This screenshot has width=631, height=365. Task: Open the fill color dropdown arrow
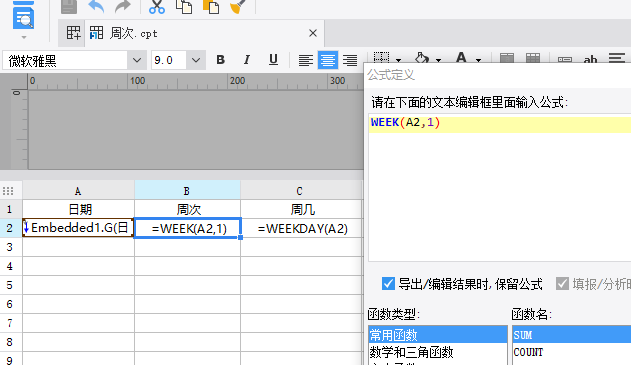(x=439, y=60)
